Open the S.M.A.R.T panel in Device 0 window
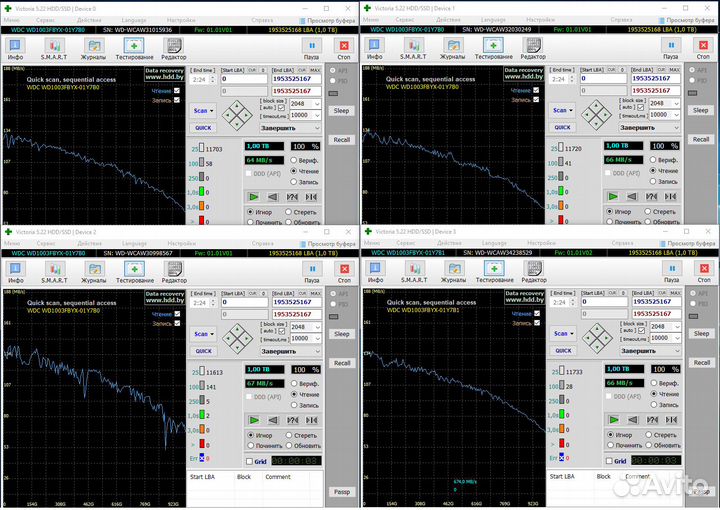The image size is (720, 510). click(x=53, y=47)
